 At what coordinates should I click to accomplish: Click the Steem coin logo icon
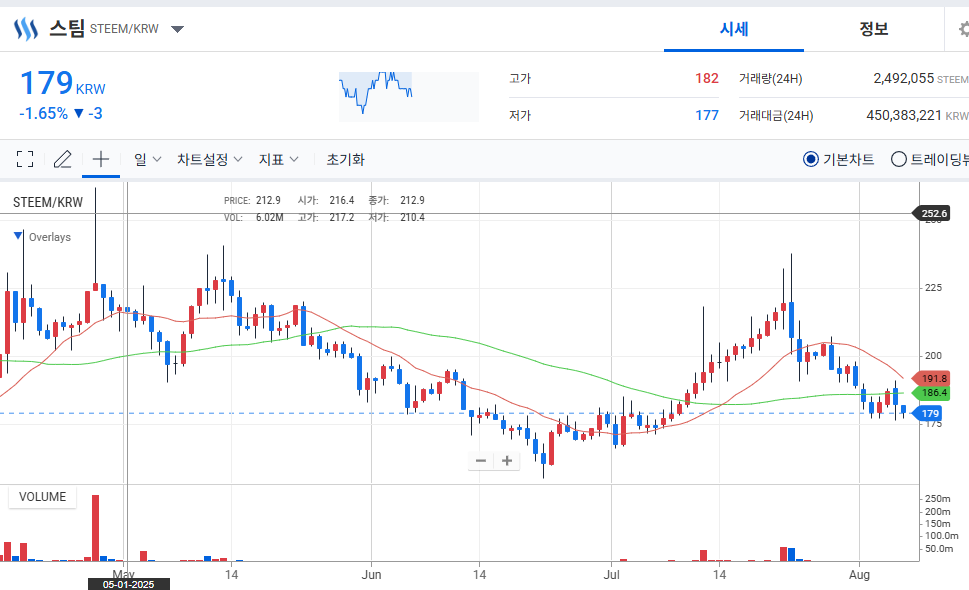click(25, 29)
